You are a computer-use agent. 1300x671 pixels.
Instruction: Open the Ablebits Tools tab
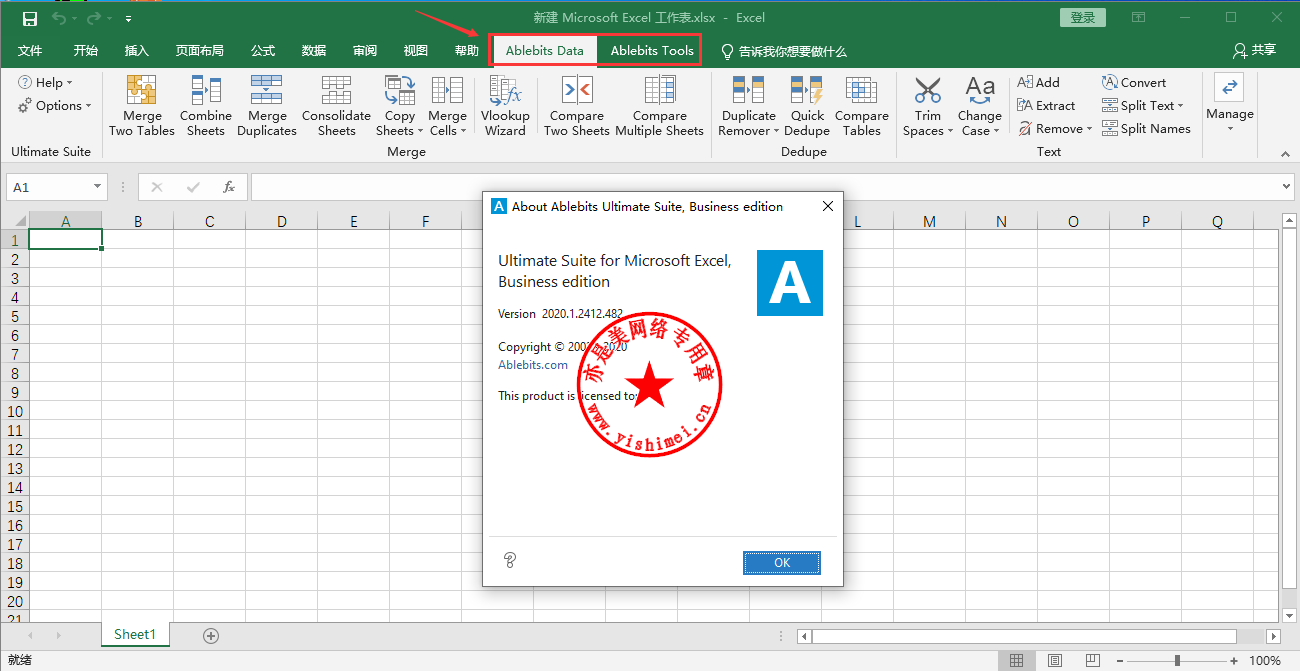(652, 51)
